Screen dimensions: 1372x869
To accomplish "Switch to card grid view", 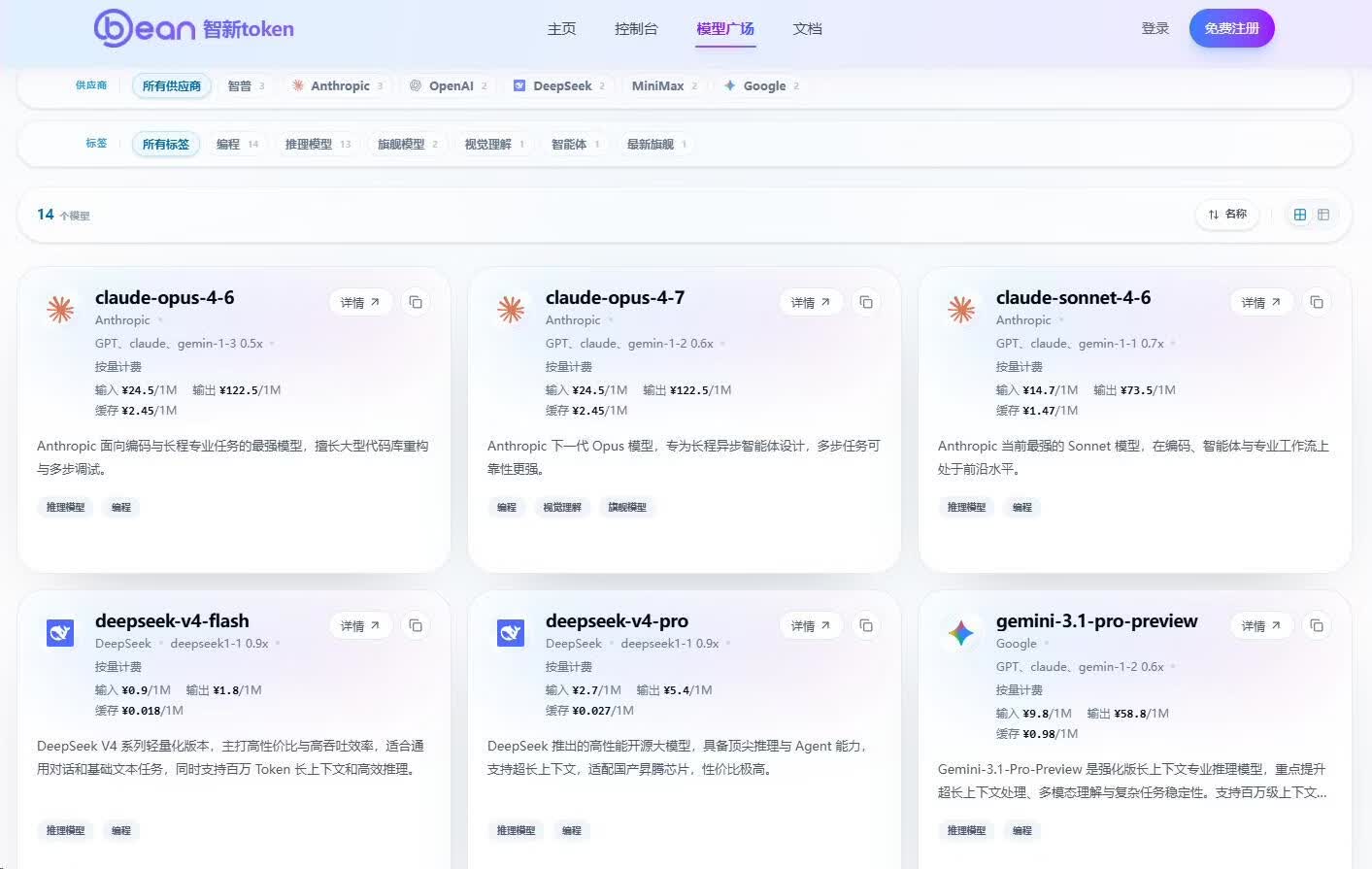I will coord(1300,215).
